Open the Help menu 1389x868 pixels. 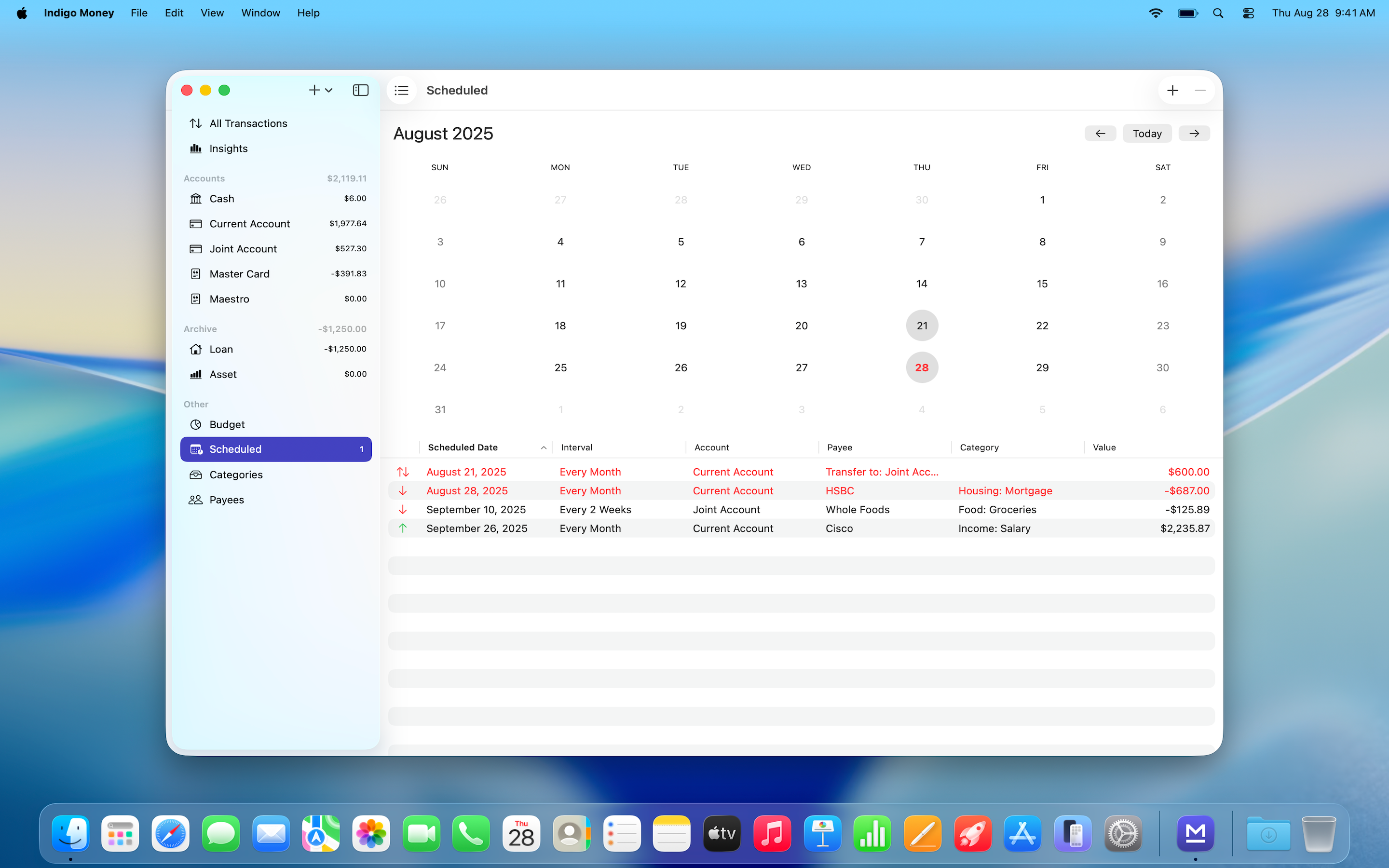click(x=308, y=13)
